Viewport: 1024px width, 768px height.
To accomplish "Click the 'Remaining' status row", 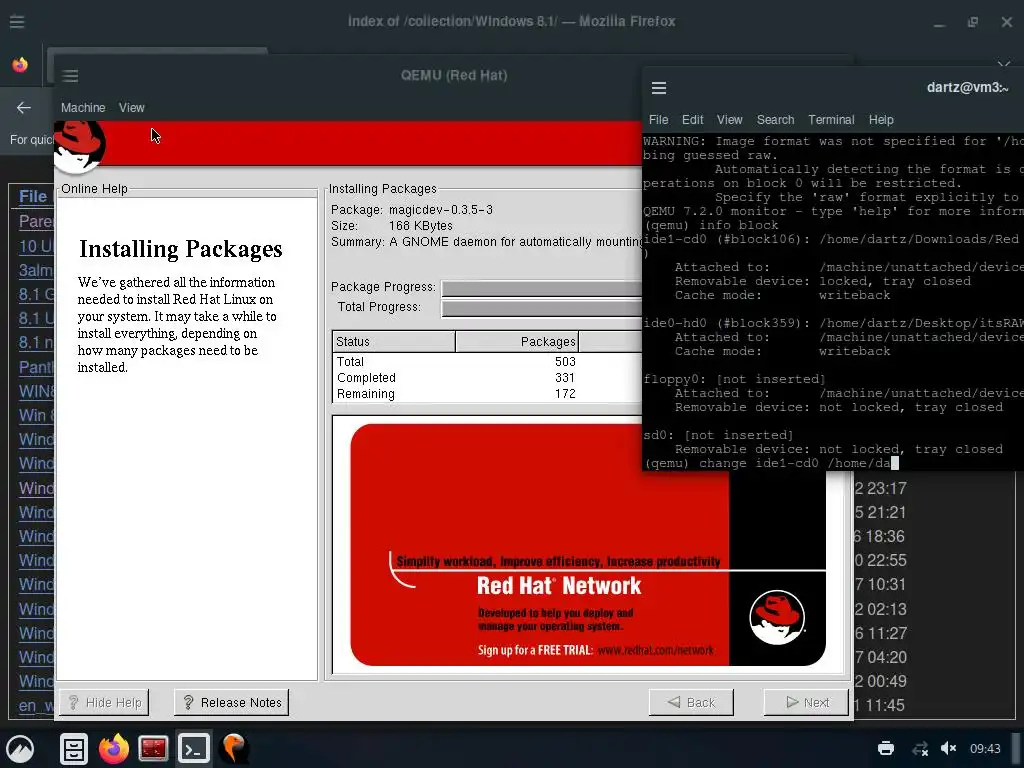I will 487,394.
